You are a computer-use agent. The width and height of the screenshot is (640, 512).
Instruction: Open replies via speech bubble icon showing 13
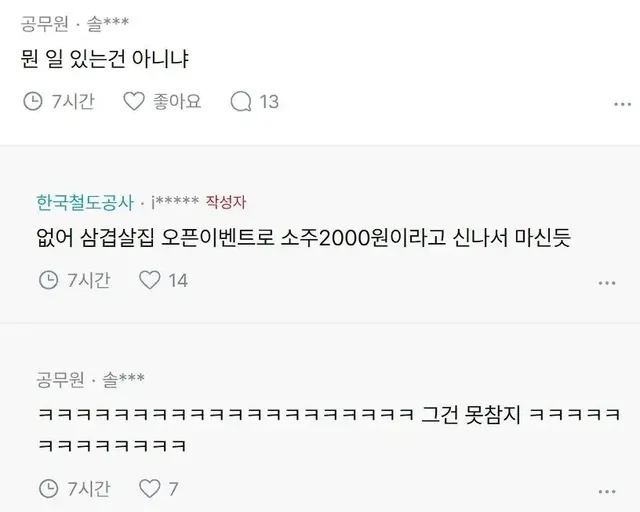(241, 101)
